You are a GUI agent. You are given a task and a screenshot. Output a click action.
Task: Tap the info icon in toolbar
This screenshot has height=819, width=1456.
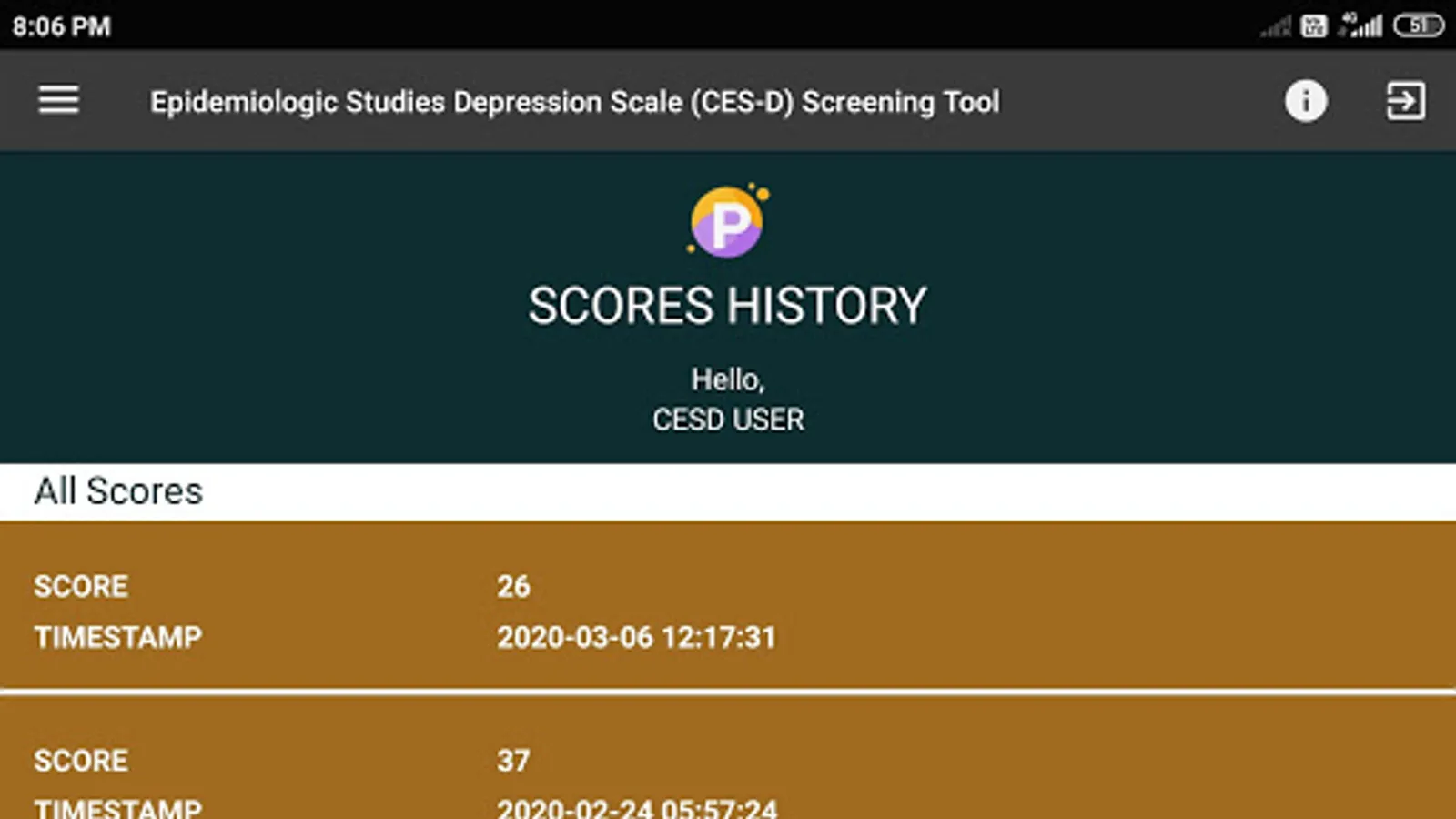(x=1305, y=100)
